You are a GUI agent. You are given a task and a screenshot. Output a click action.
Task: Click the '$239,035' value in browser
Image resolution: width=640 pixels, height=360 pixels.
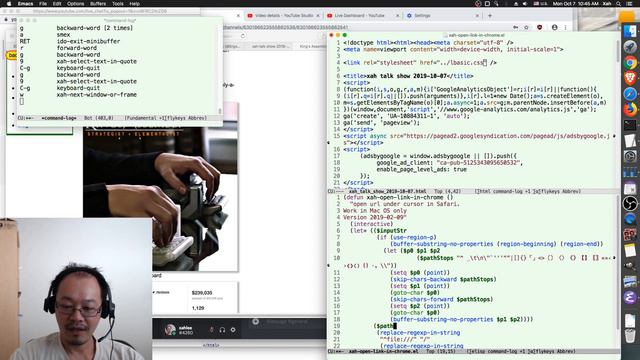coord(202,293)
